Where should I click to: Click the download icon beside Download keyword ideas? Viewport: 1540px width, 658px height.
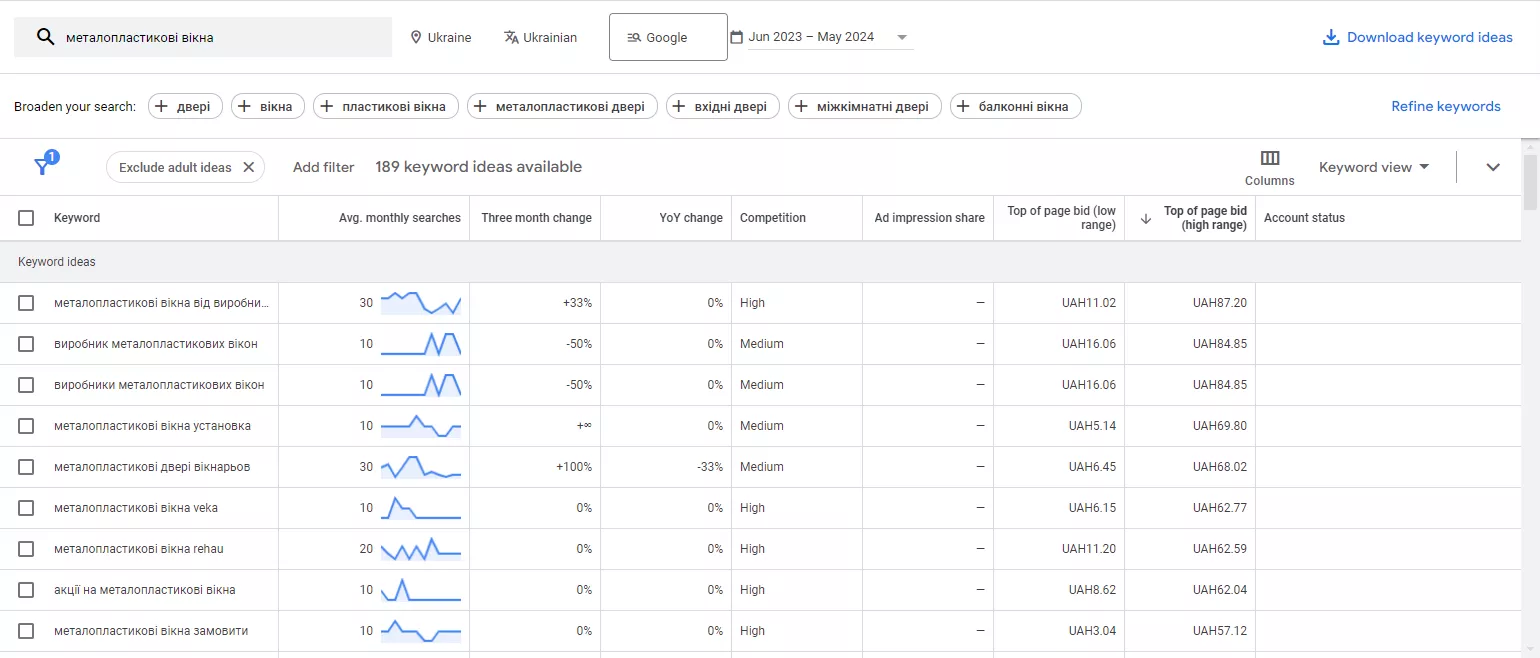click(1331, 37)
